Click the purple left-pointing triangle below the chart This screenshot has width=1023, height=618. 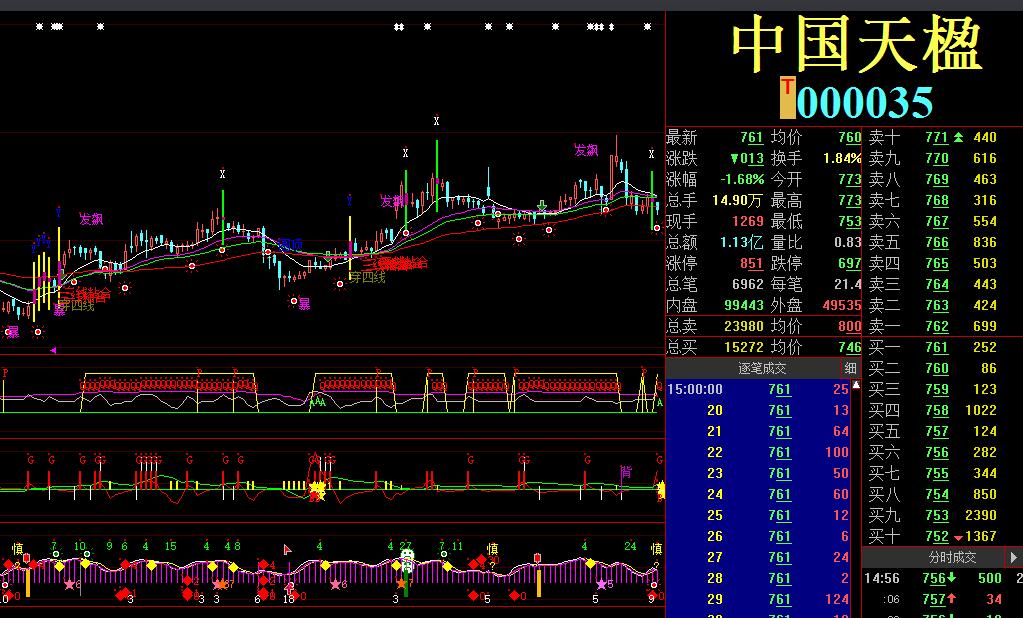pos(53,350)
